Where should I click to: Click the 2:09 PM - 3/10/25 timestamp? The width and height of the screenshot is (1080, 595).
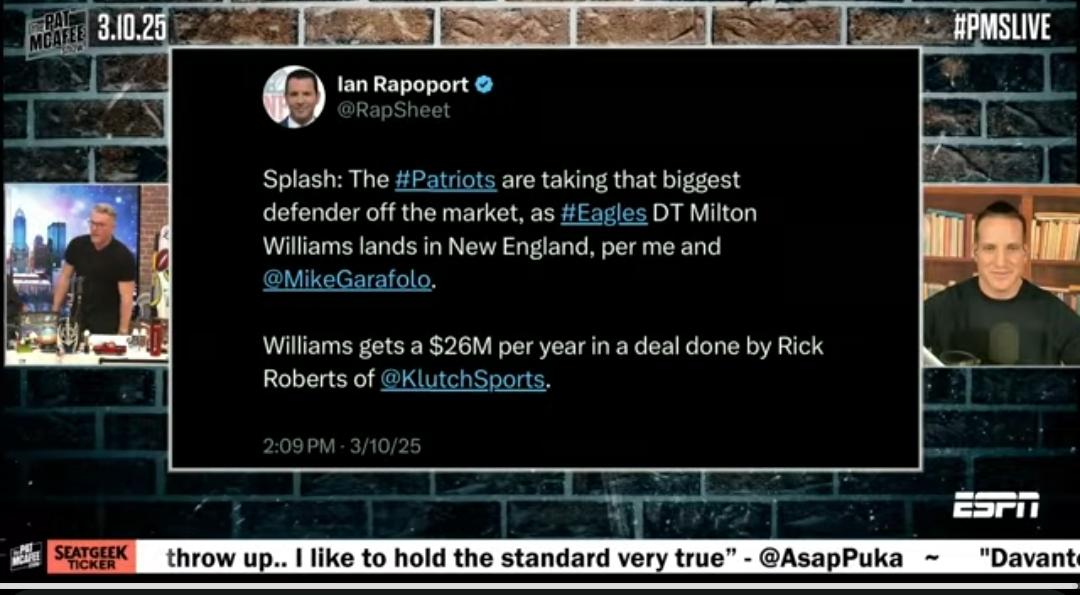342,446
